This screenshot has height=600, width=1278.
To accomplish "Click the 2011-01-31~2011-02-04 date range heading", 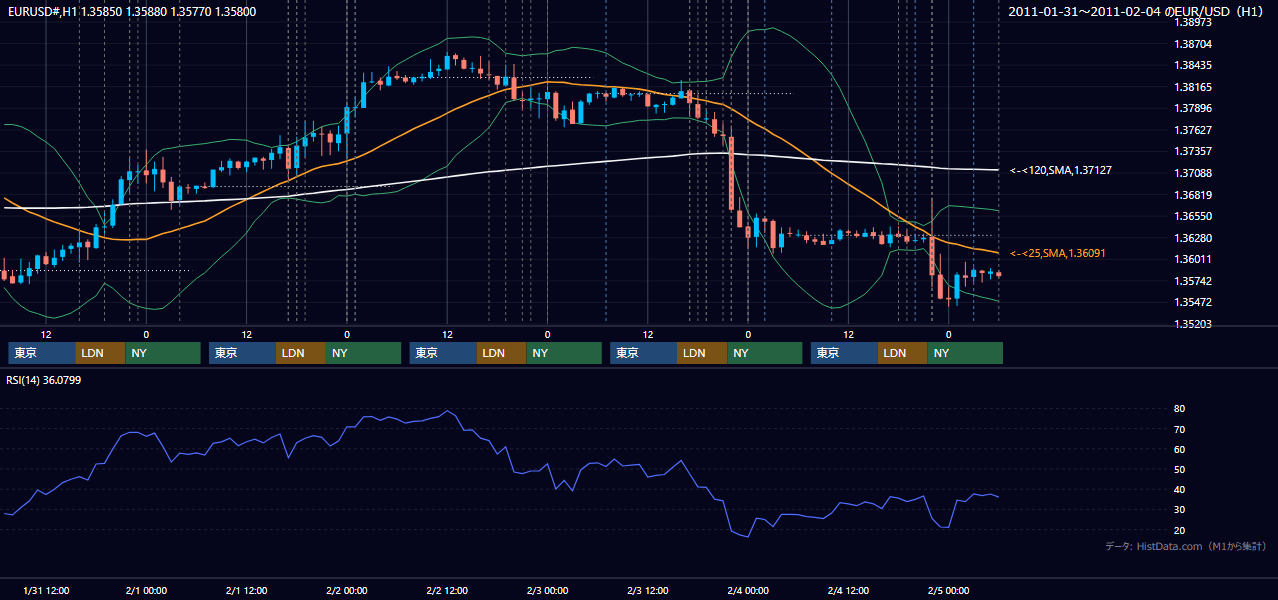I will [x=1136, y=12].
